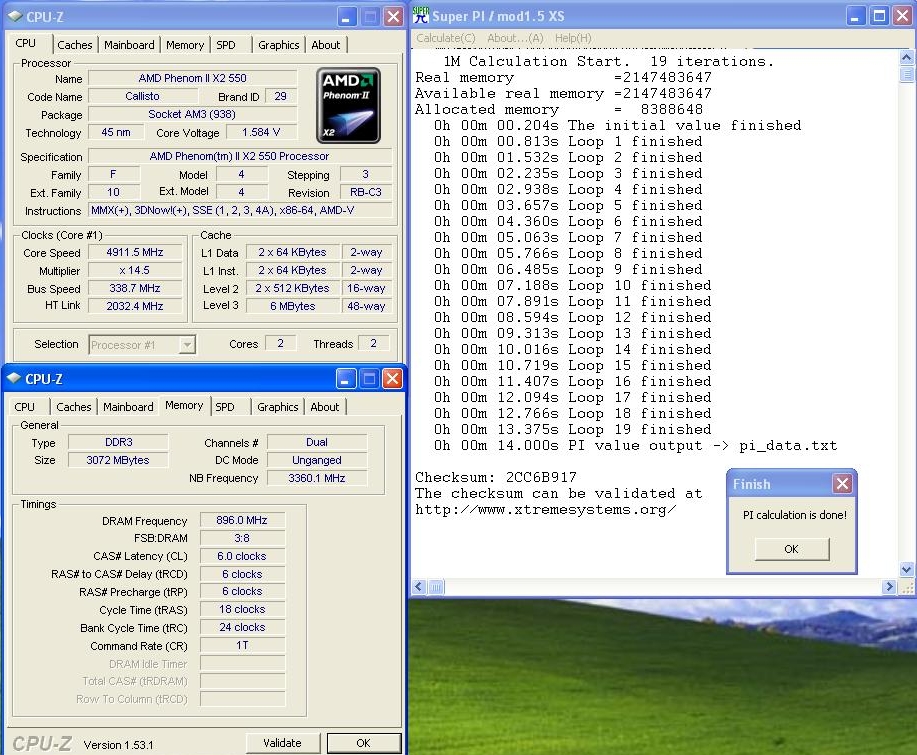Screen dimensions: 917x755
Task: Maximize the Super PI window
Action: 878,16
